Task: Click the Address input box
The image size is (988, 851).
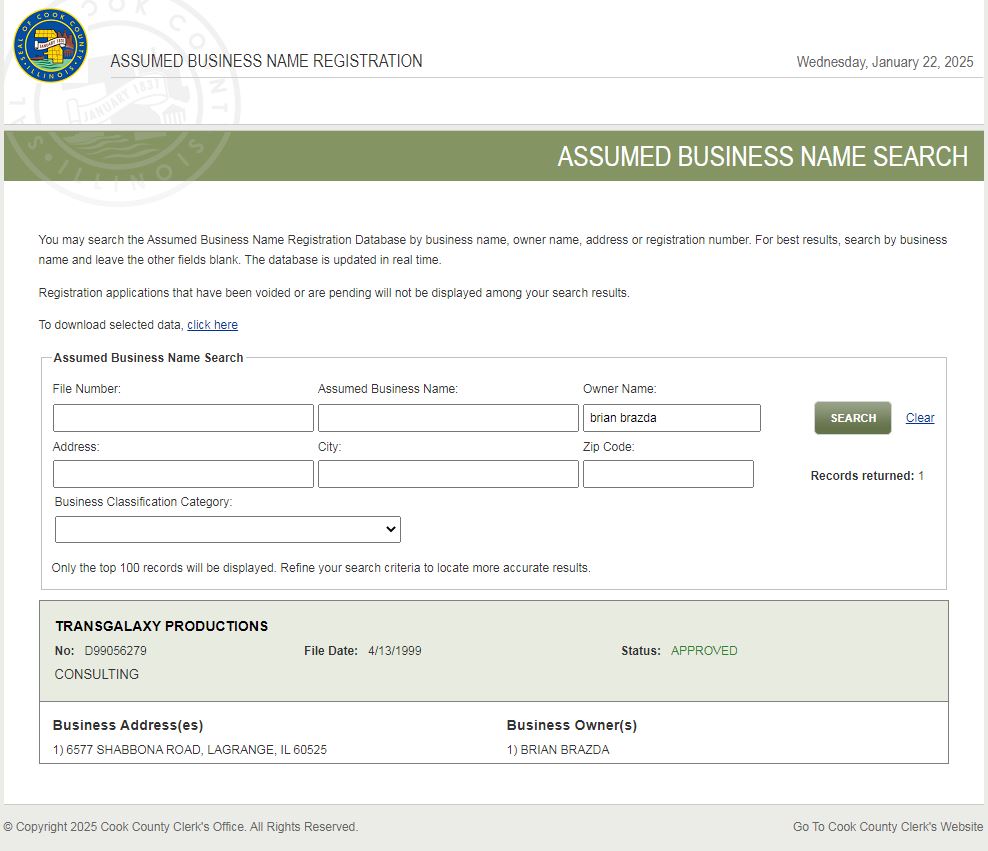Action: [x=183, y=474]
